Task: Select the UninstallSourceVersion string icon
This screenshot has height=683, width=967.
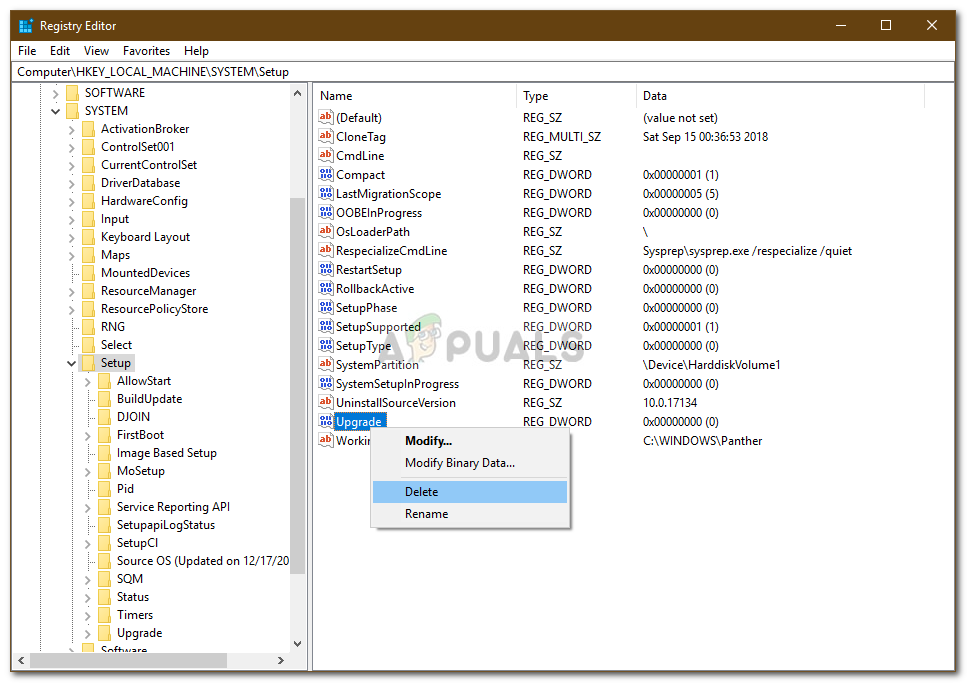Action: tap(326, 402)
